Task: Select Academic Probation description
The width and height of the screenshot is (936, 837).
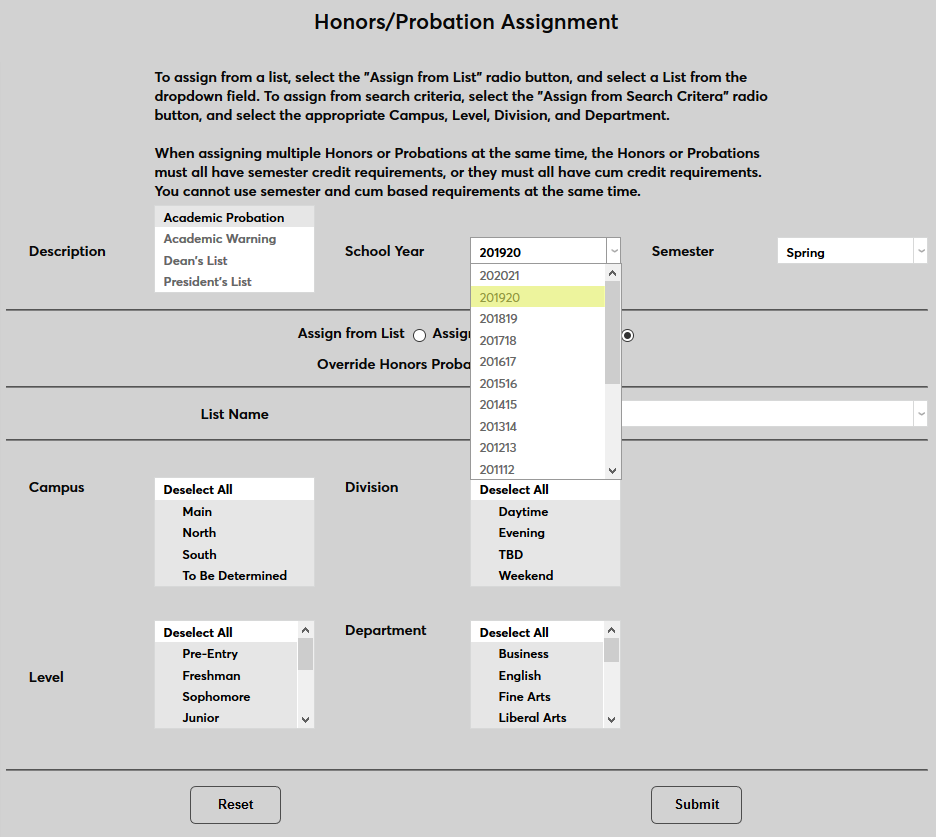Action: tap(222, 217)
